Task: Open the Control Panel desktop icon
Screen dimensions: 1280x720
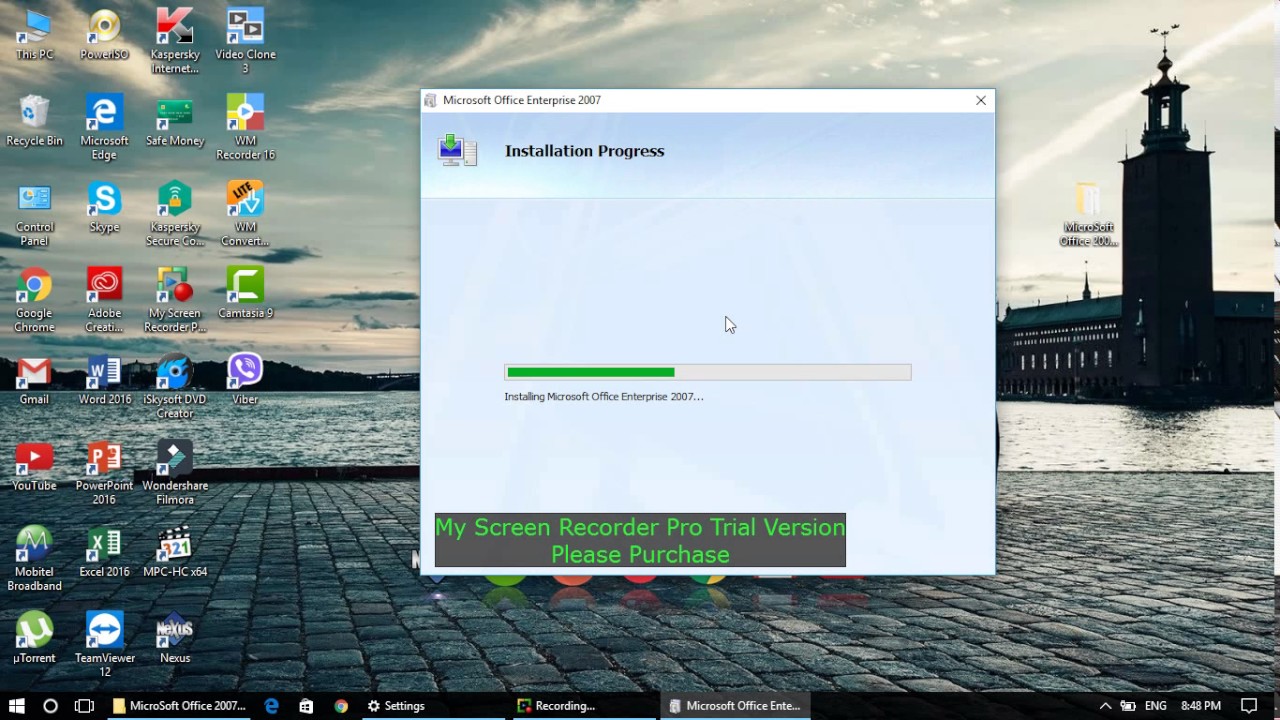Action: tap(34, 214)
